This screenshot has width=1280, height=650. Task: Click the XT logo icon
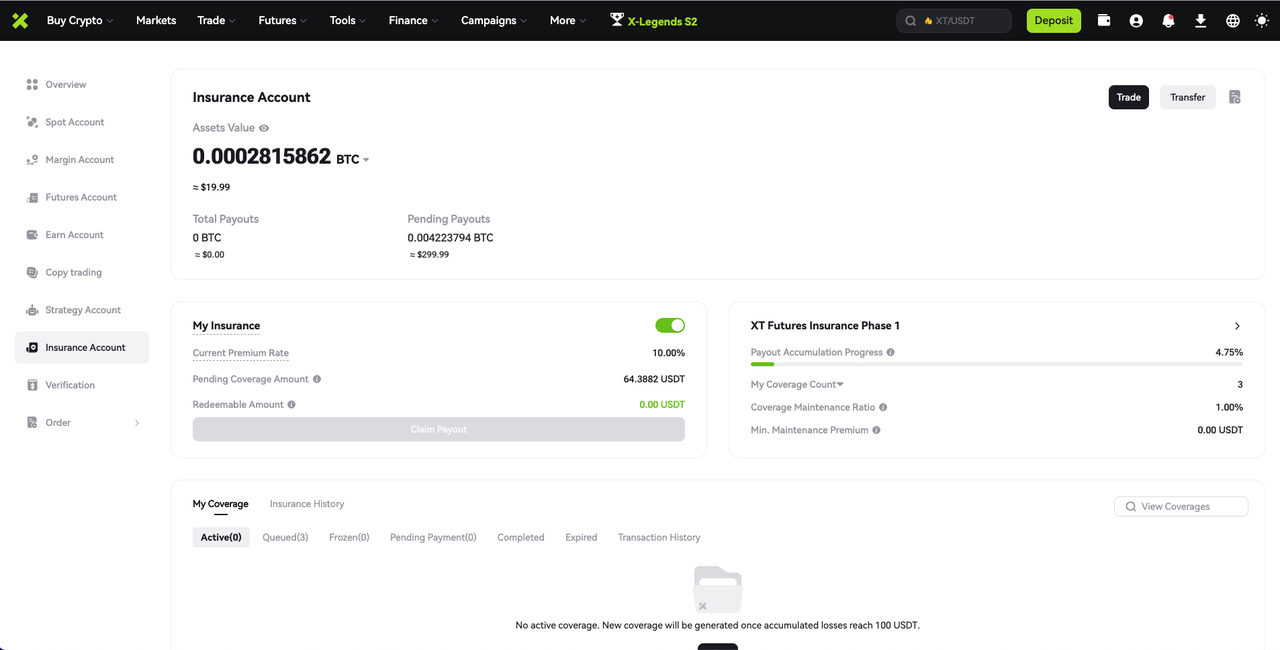pos(20,20)
